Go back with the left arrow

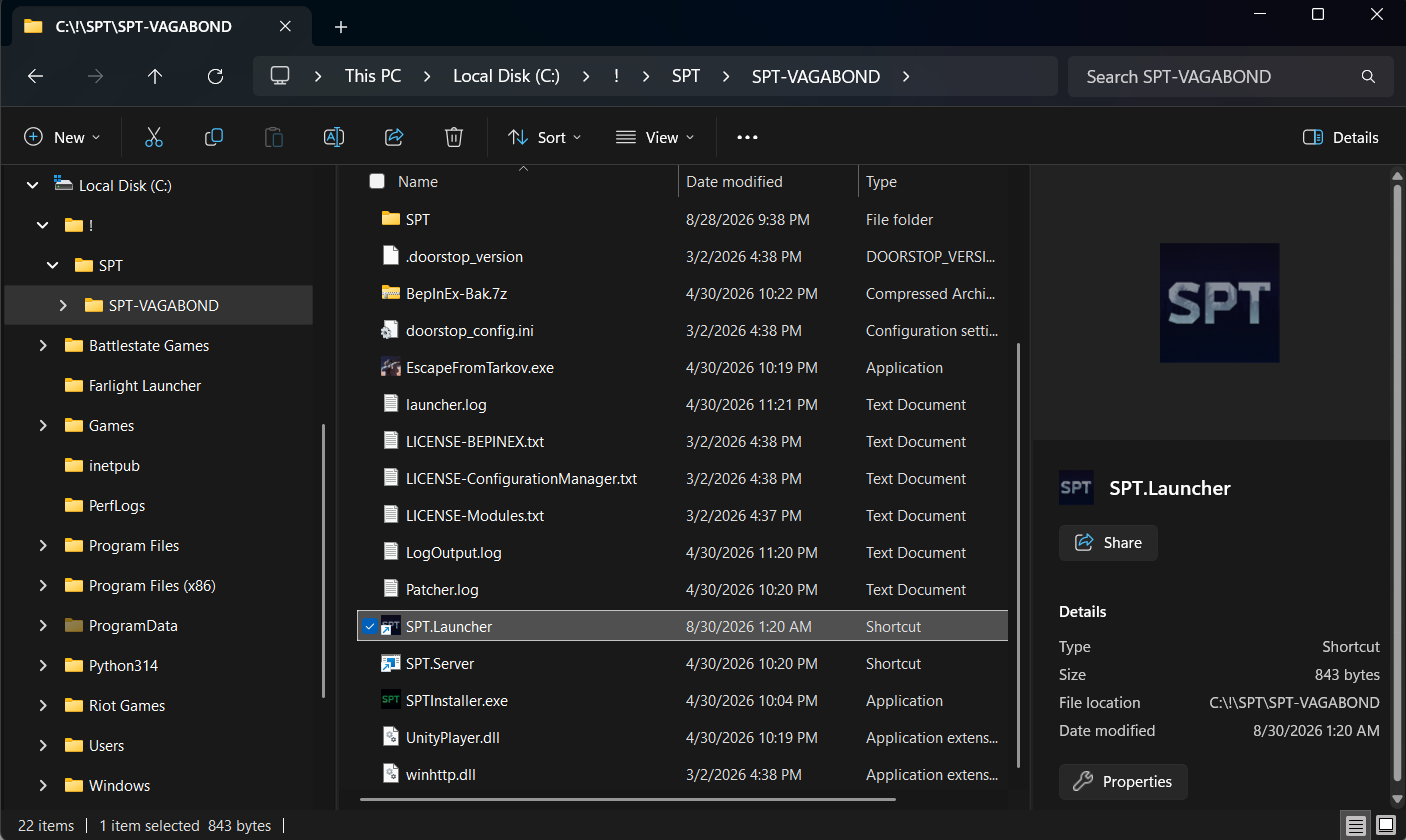pos(35,76)
